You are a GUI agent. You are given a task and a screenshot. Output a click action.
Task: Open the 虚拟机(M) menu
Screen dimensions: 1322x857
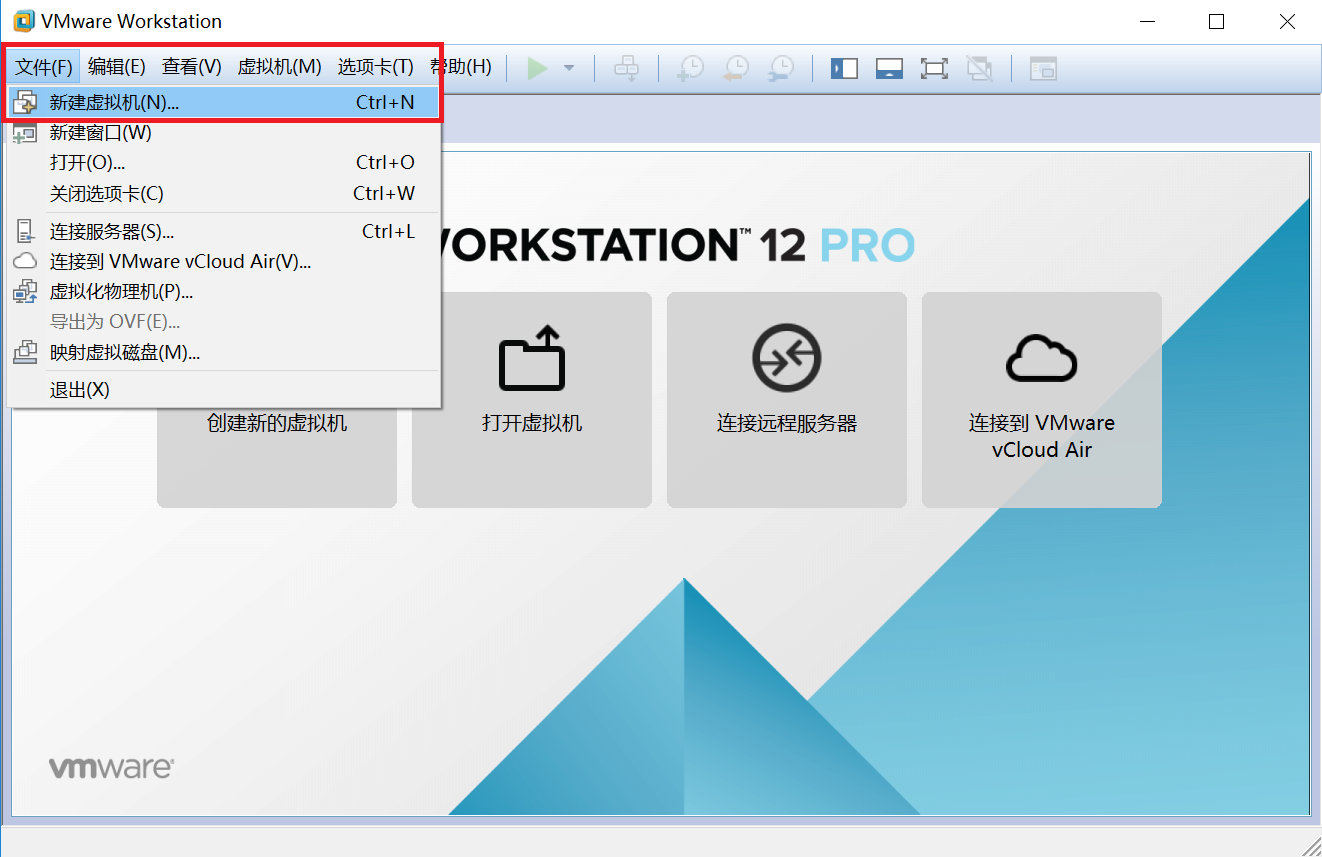(x=279, y=67)
